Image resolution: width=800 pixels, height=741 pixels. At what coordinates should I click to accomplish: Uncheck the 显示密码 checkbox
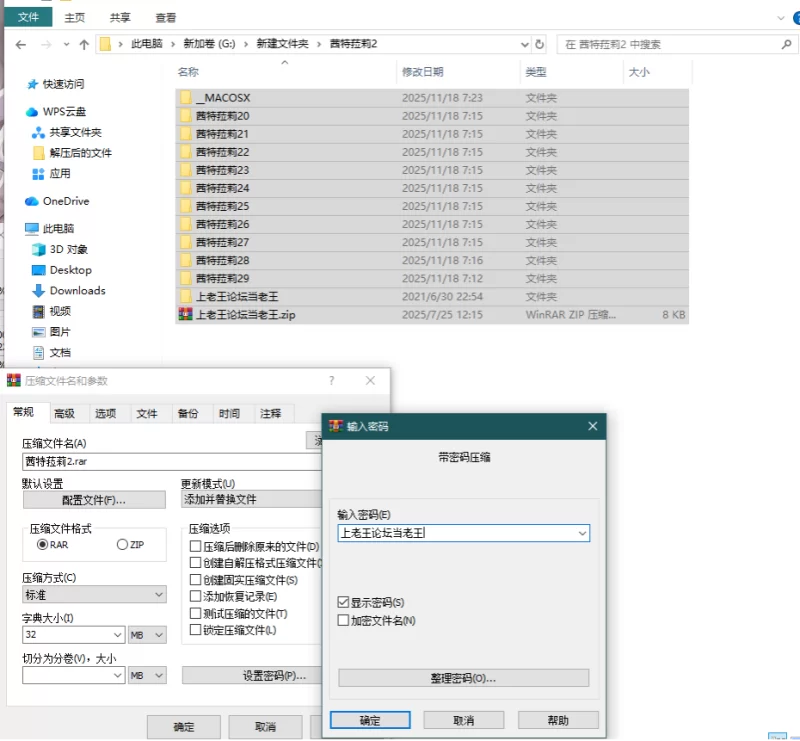click(x=344, y=603)
